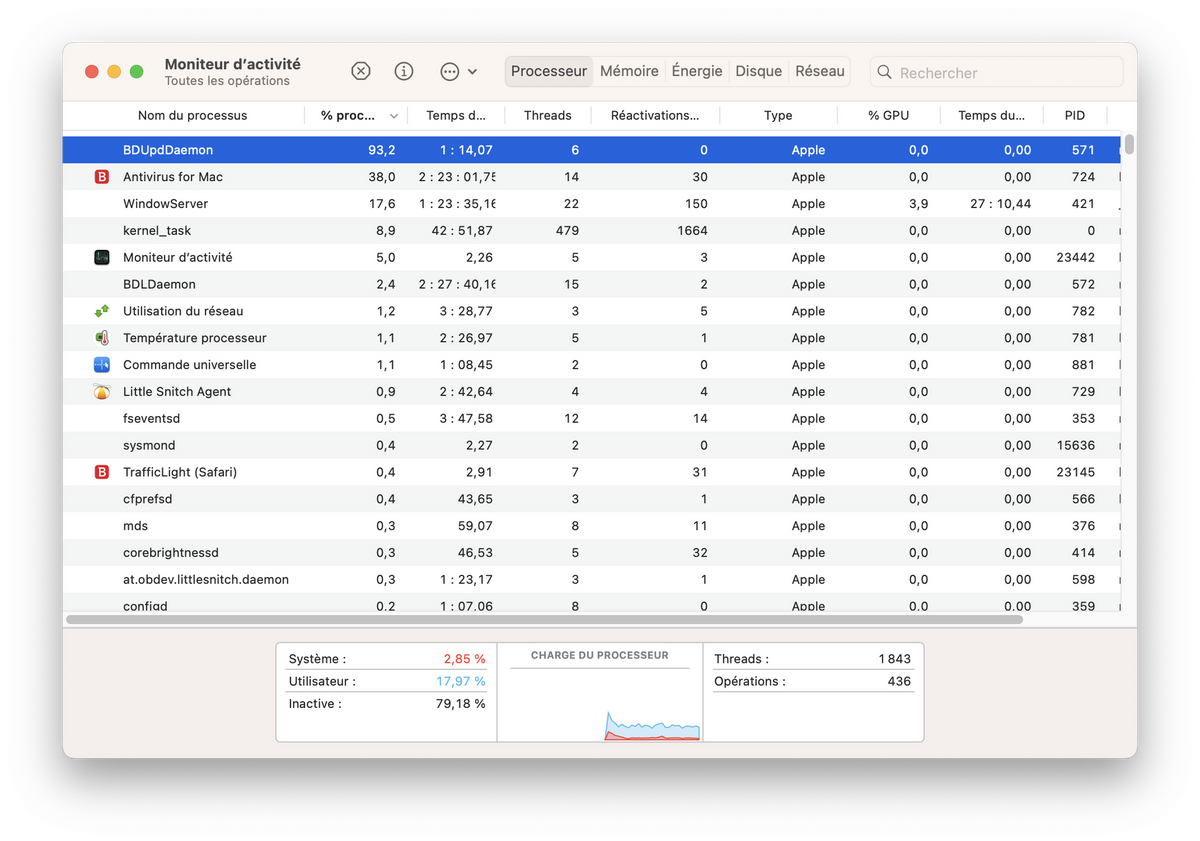Click réactivations value 1664
The height and width of the screenshot is (841, 1200).
click(691, 231)
